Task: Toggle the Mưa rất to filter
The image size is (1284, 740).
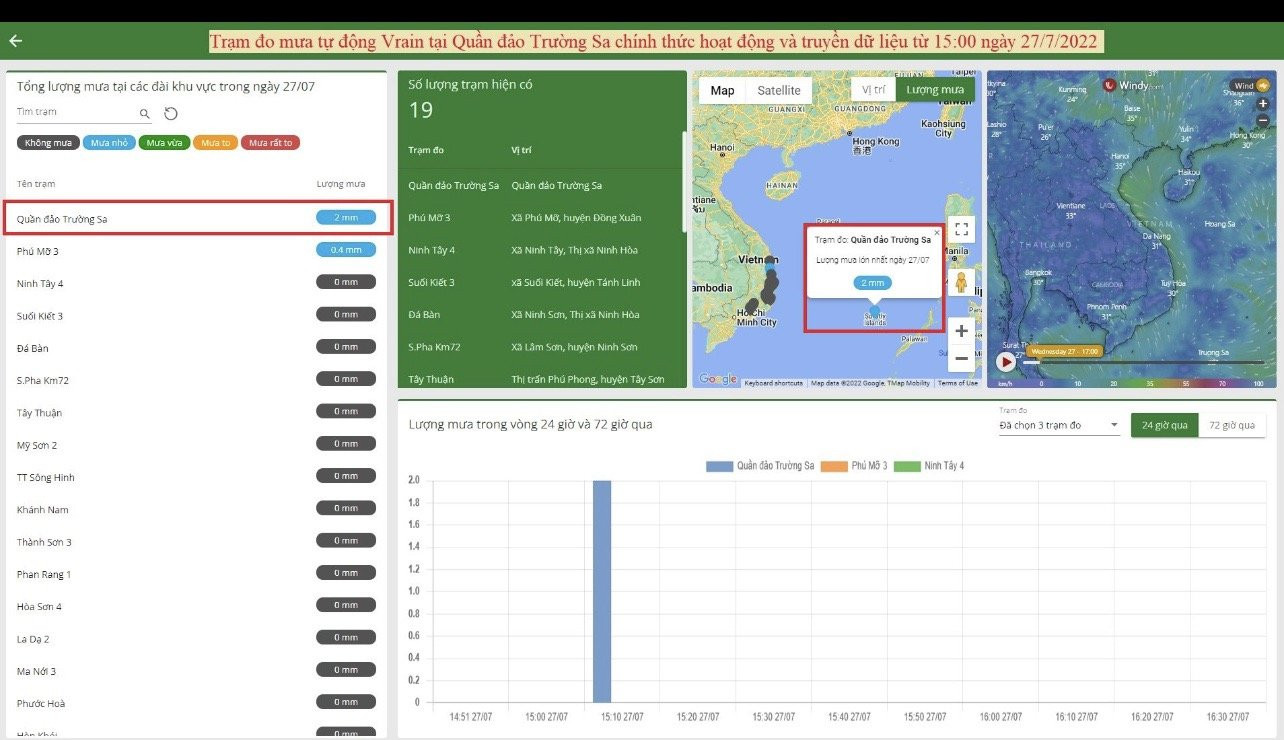Action: pyautogui.click(x=270, y=143)
